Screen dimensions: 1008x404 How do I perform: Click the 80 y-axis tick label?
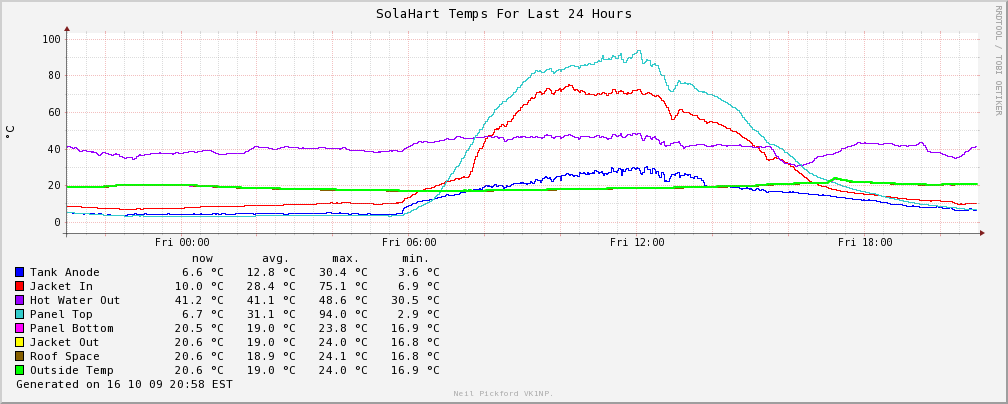(55, 75)
